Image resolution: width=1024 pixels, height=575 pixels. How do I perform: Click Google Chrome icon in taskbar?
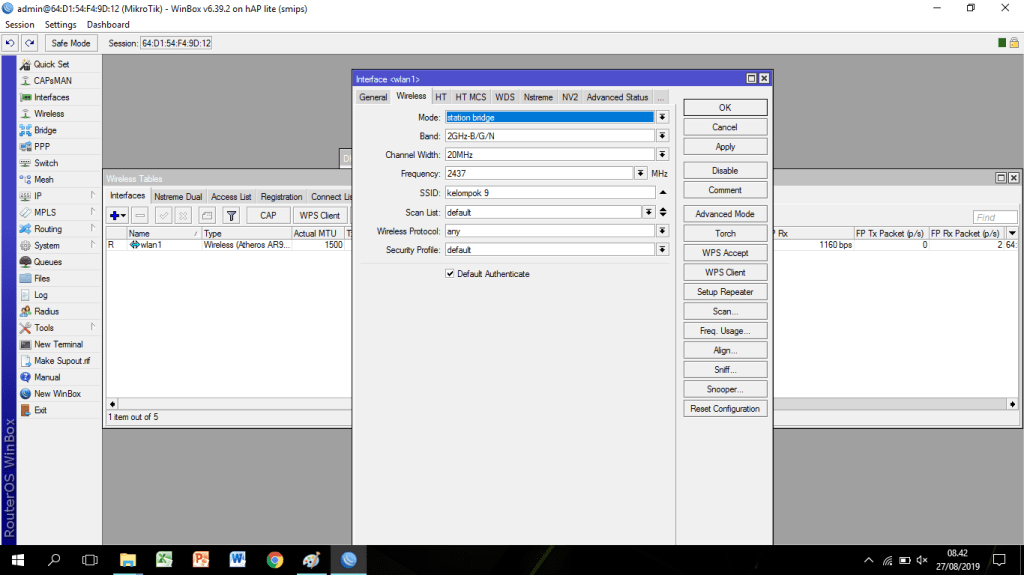(274, 560)
